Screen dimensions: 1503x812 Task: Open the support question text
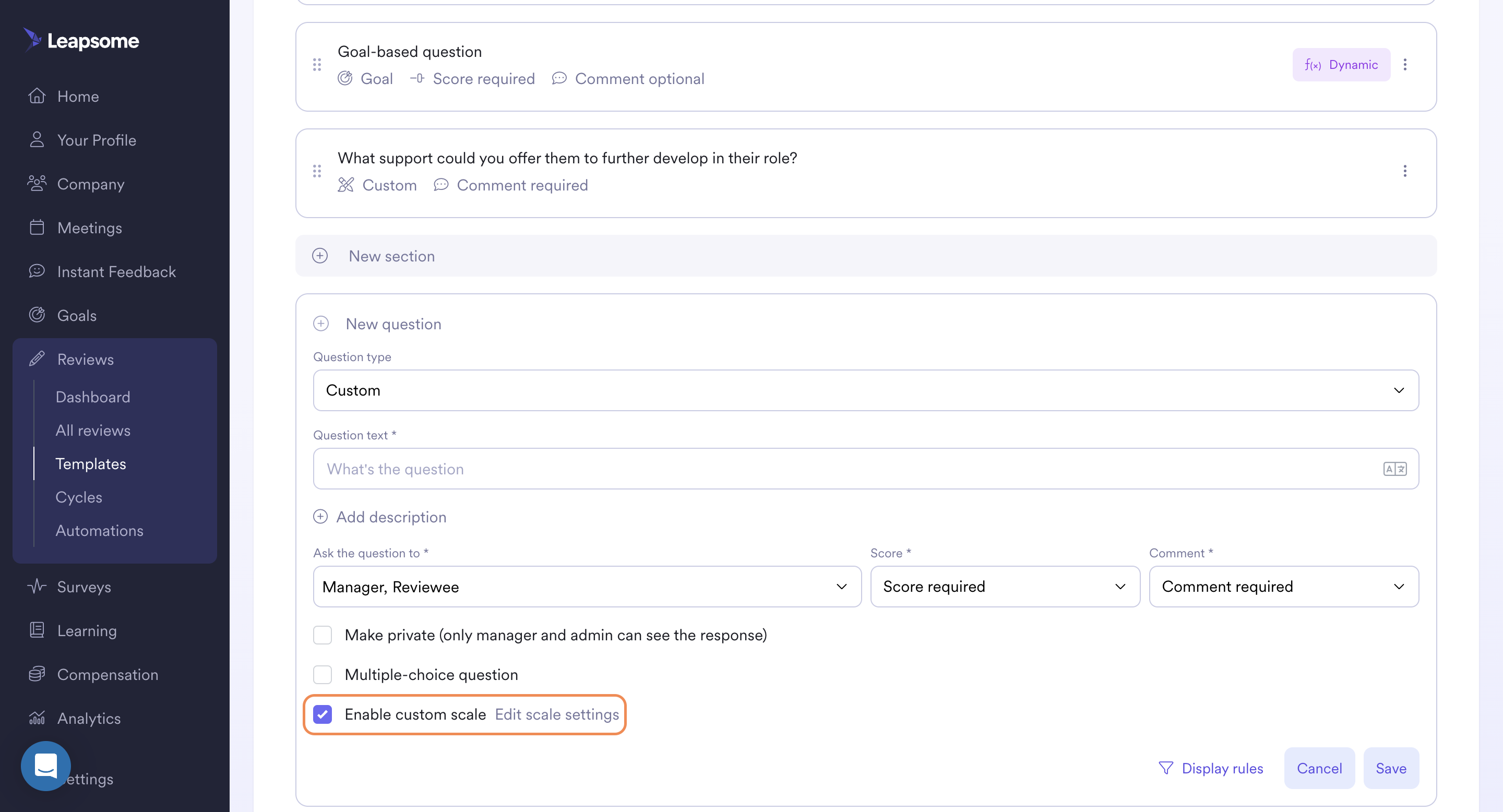coord(567,158)
